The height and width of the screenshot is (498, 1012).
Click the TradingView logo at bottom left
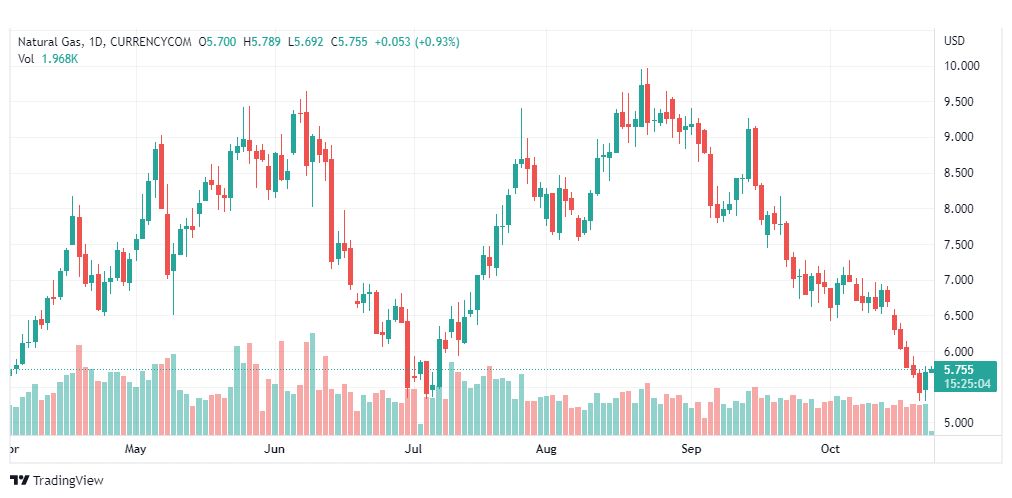pos(56,481)
